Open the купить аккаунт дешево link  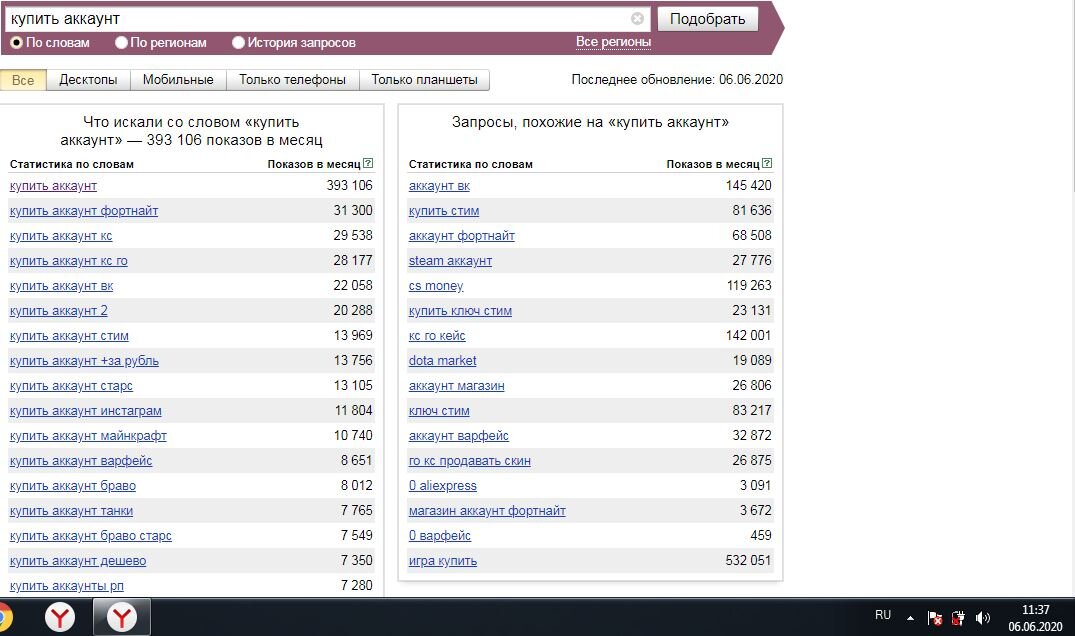(x=77, y=561)
